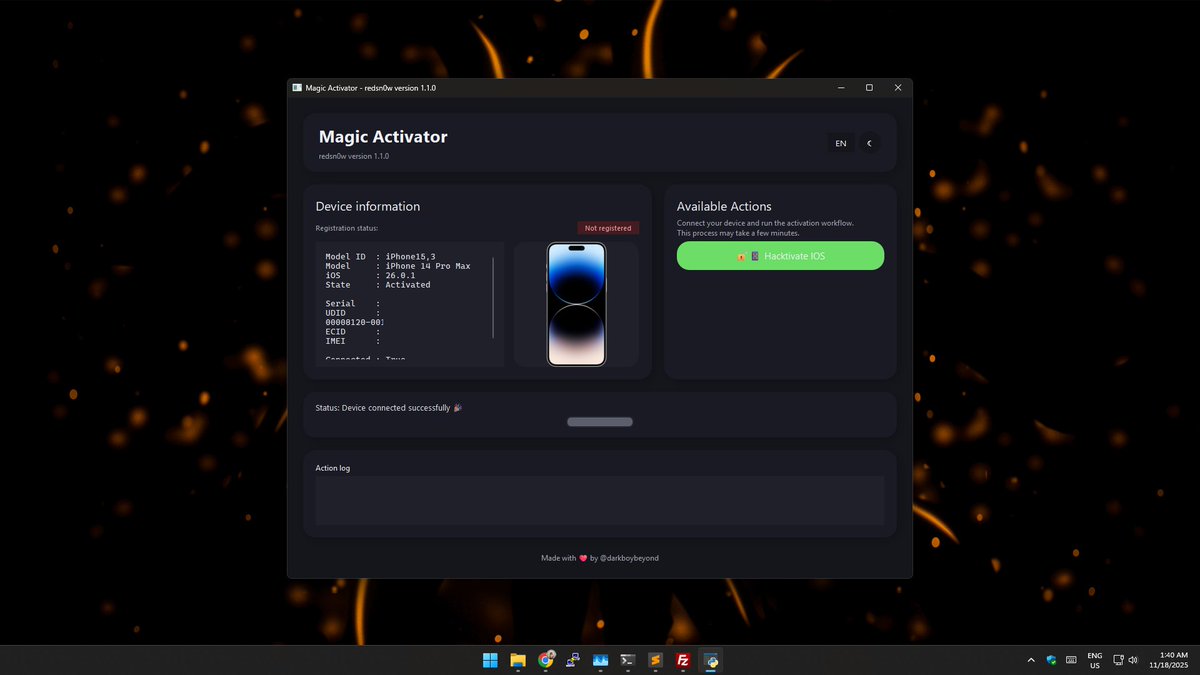The height and width of the screenshot is (675, 1200).
Task: Open Google Chrome from the taskbar
Action: point(546,660)
